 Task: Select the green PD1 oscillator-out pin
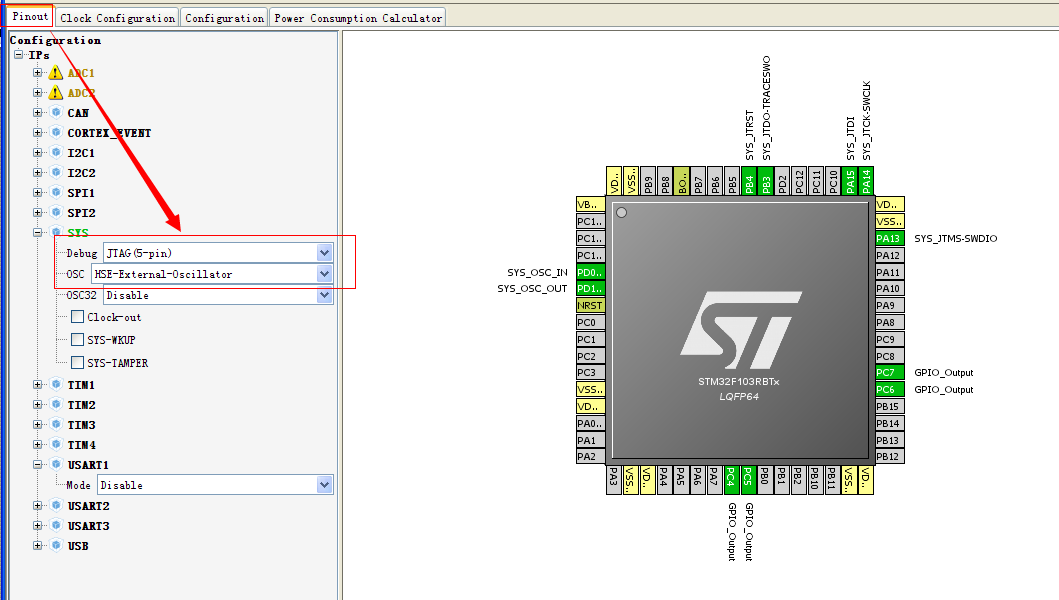590,289
